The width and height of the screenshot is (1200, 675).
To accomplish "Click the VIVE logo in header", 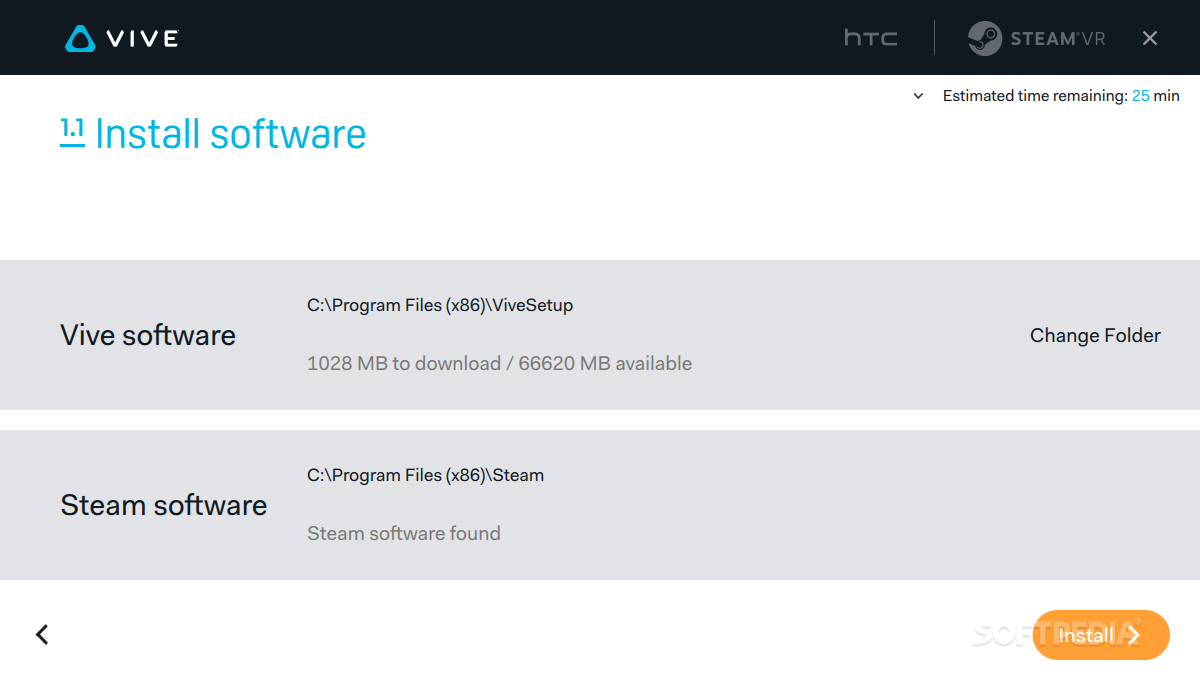I will [x=121, y=39].
